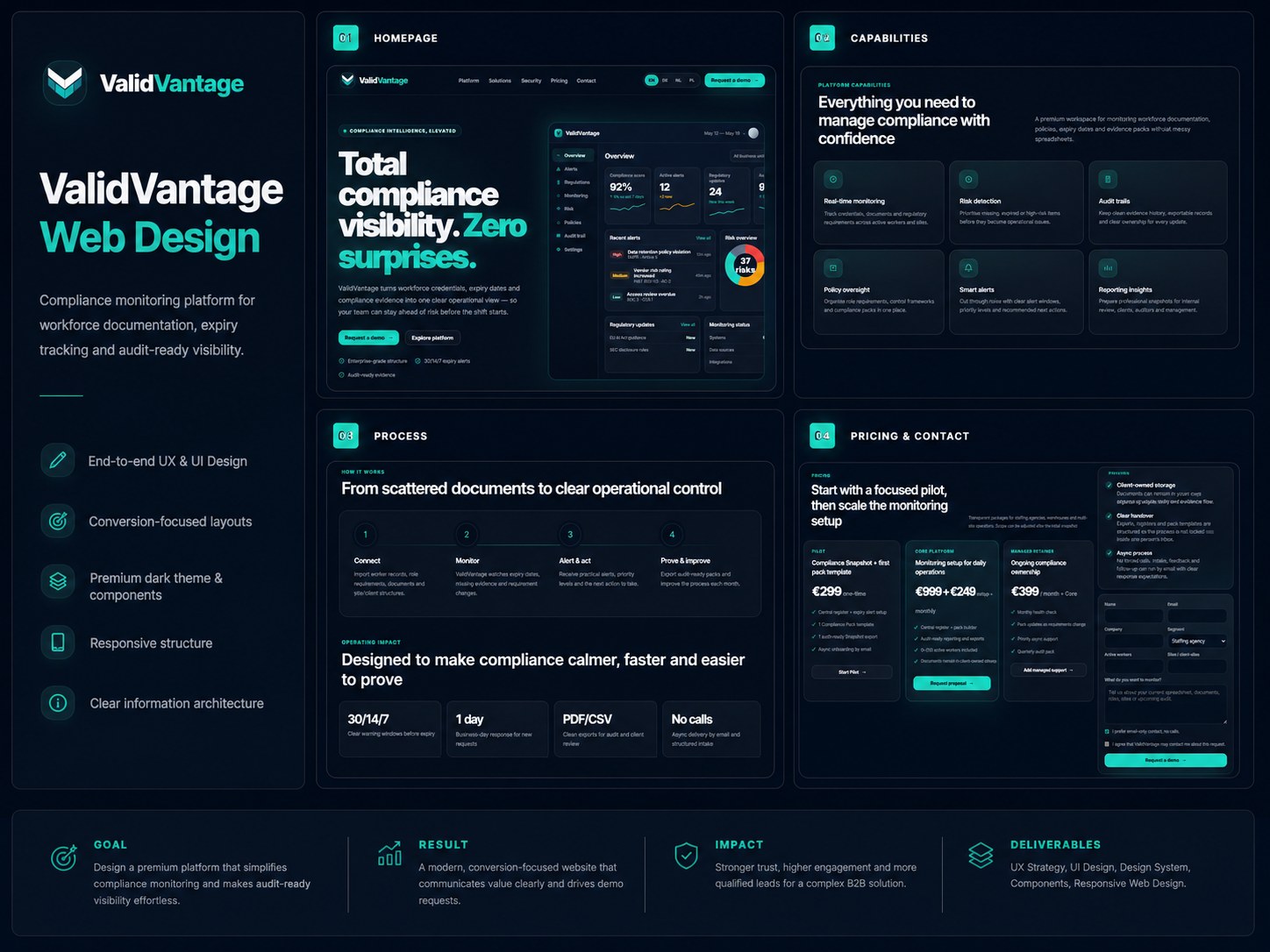Click the info icon beside Clear information architecture
The height and width of the screenshot is (952, 1270).
coord(58,703)
